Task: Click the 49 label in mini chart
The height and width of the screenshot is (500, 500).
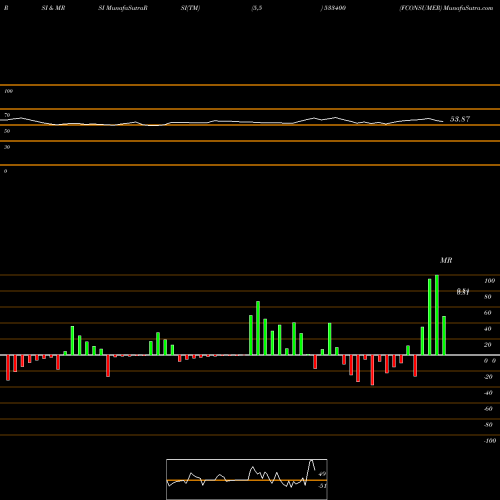Action: pyautogui.click(x=322, y=474)
